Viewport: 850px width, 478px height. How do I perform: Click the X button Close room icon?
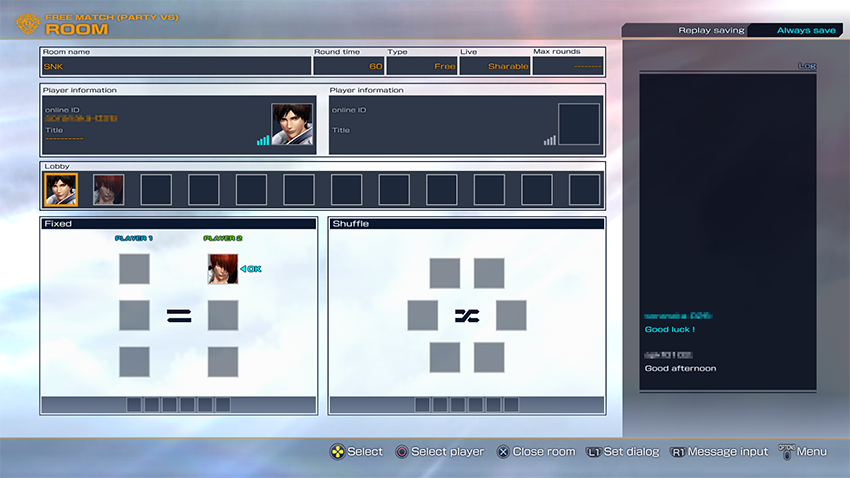[x=503, y=452]
